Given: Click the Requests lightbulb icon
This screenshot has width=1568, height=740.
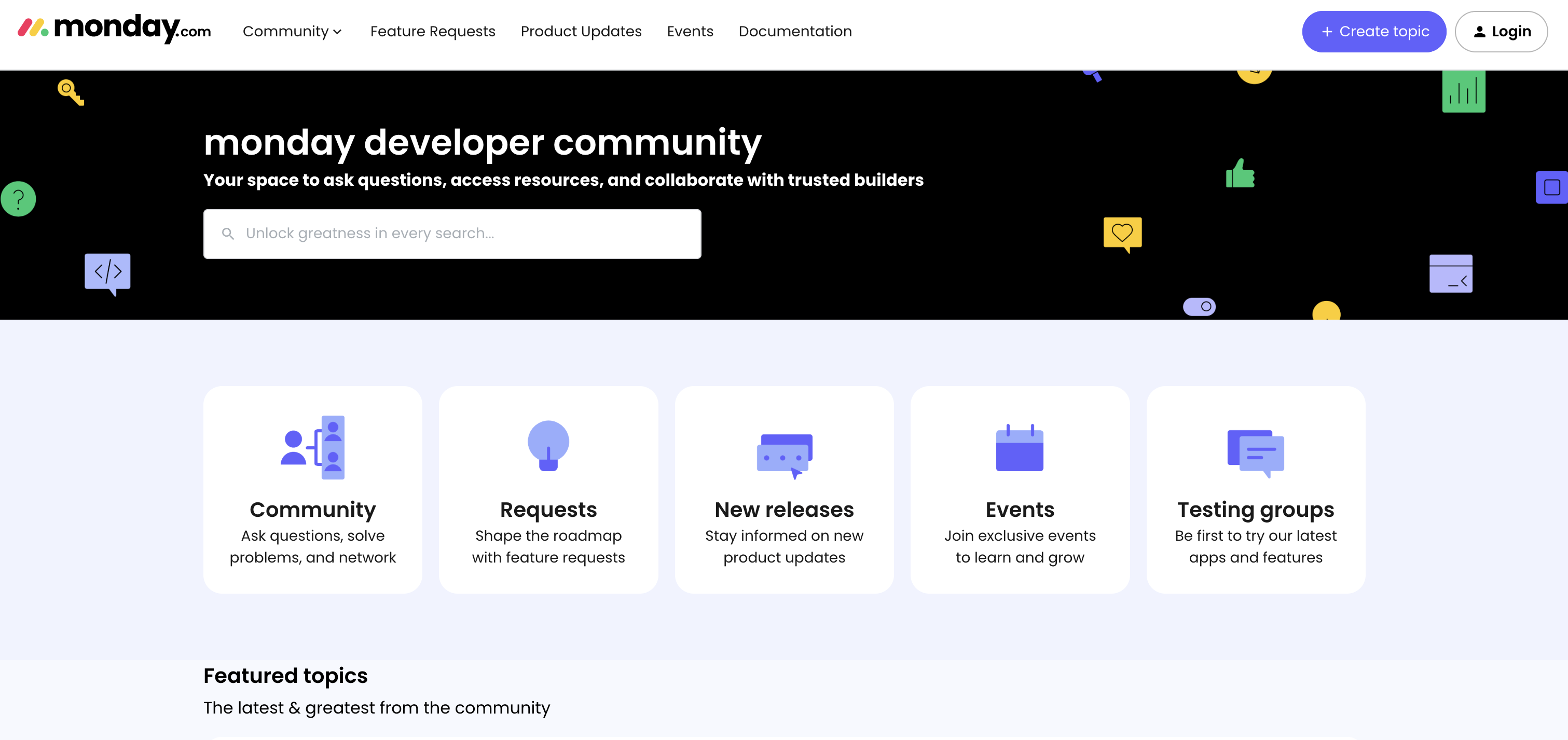Looking at the screenshot, I should (548, 446).
